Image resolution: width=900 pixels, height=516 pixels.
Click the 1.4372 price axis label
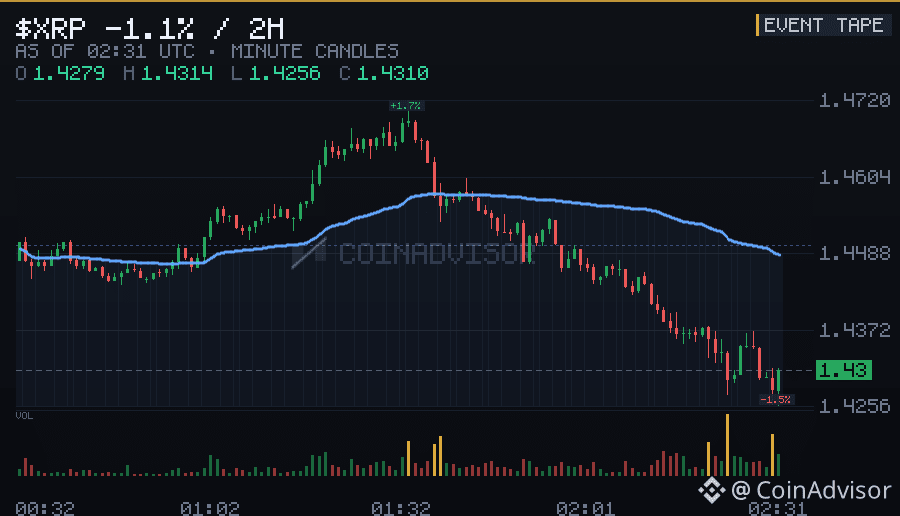(855, 330)
